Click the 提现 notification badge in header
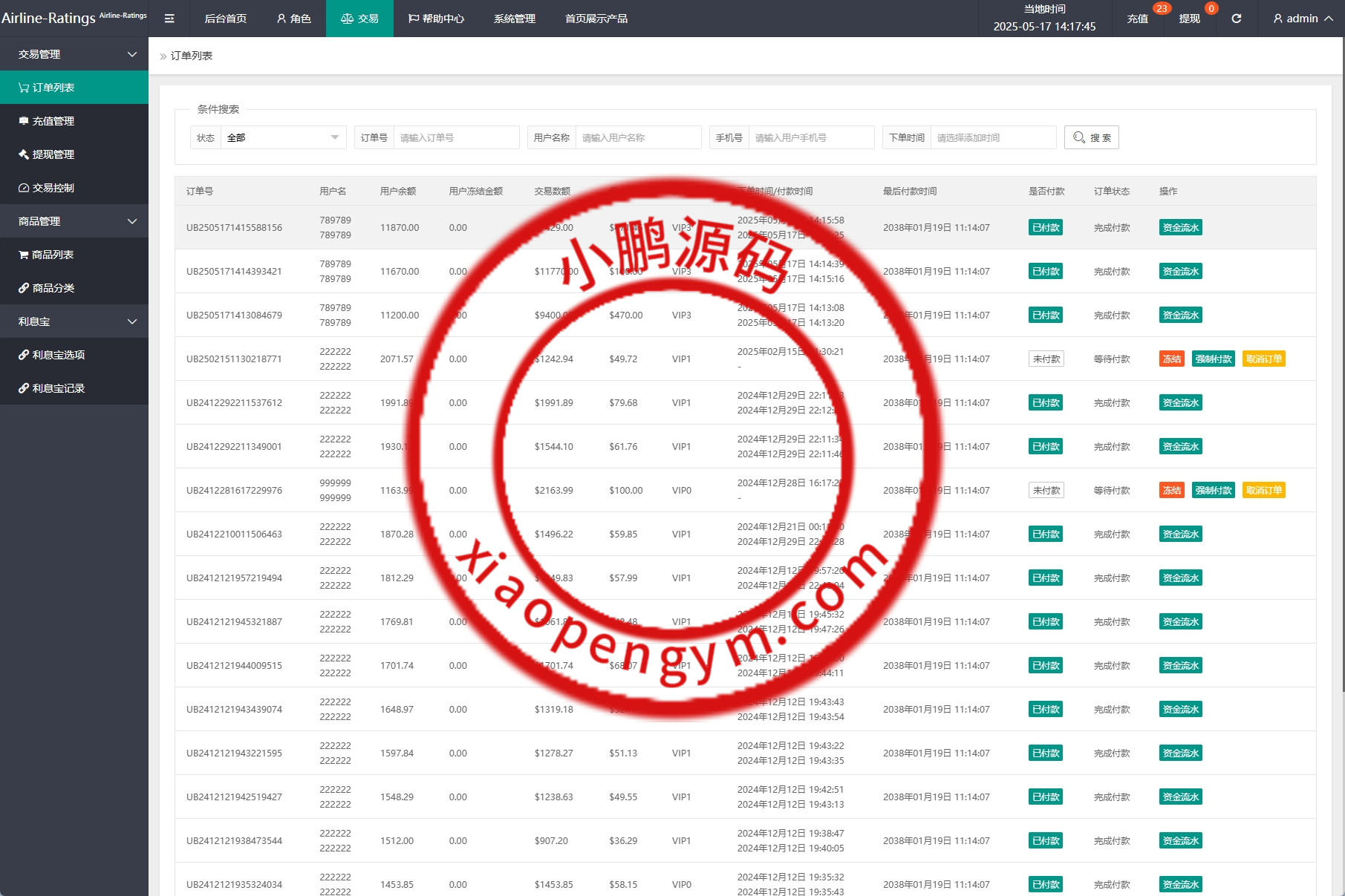 pos(1211,9)
